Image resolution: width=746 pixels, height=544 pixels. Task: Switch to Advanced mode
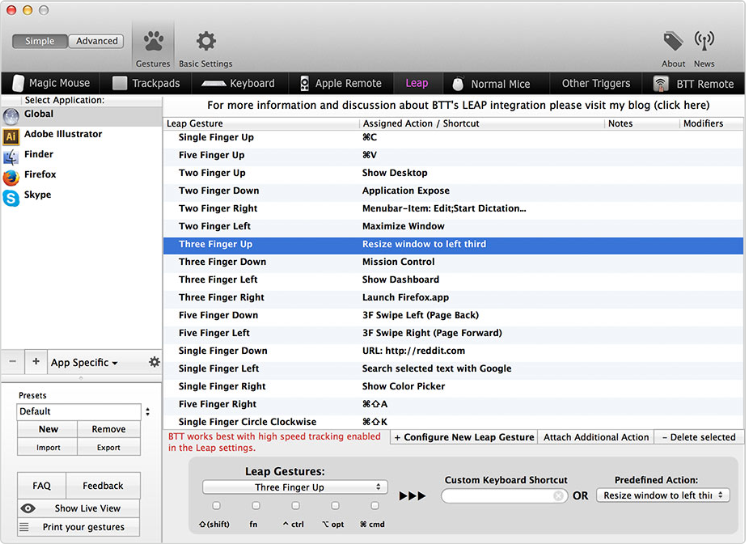pyautogui.click(x=97, y=41)
